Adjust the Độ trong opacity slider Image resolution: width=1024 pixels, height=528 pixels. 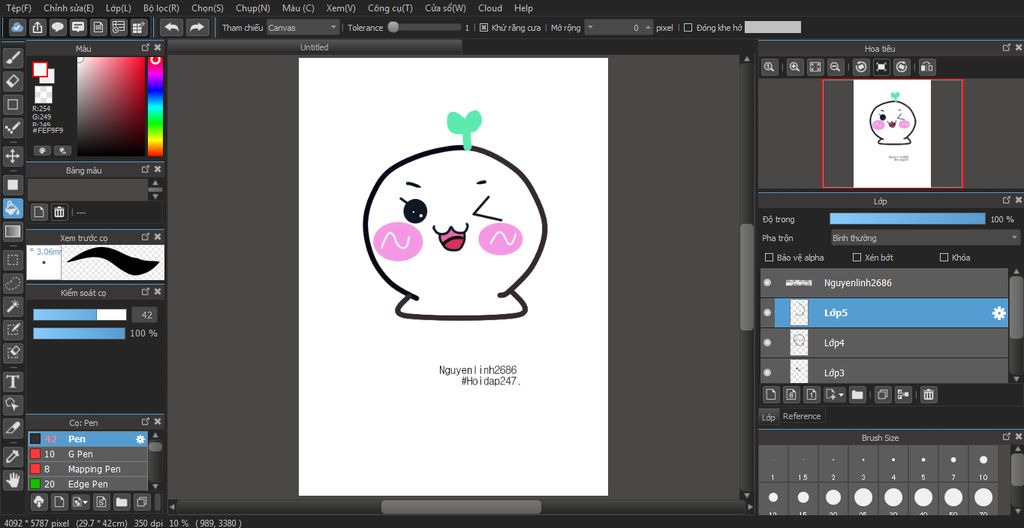pyautogui.click(x=907, y=219)
